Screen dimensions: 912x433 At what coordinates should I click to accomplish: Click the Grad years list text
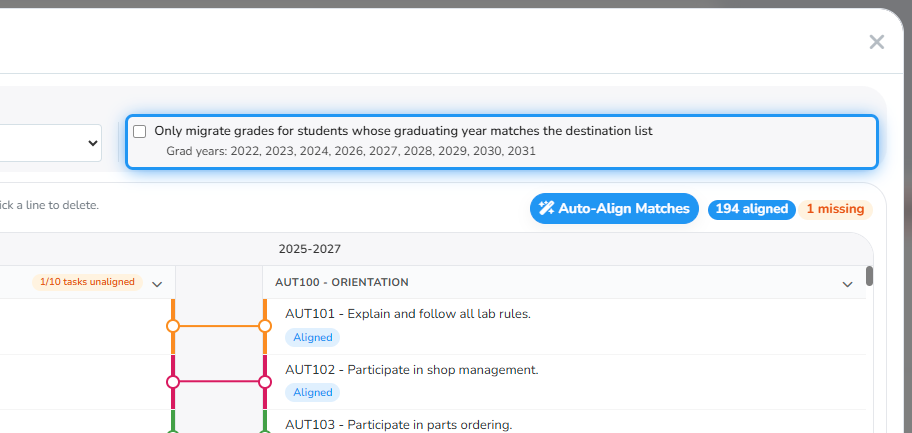coord(351,151)
